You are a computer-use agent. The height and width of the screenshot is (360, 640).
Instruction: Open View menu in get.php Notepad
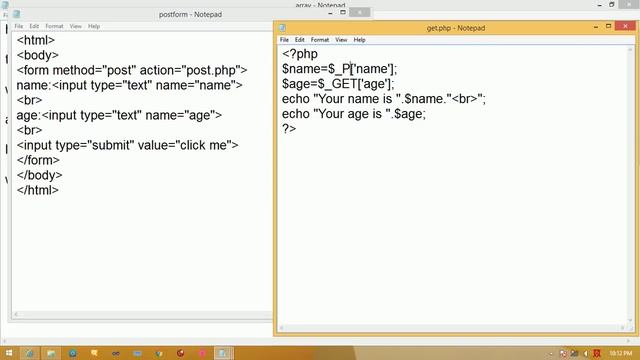341,40
